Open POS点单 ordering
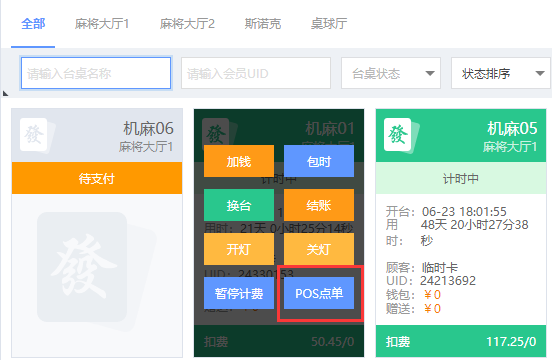Screen dimensions: 552x360 [x=319, y=293]
